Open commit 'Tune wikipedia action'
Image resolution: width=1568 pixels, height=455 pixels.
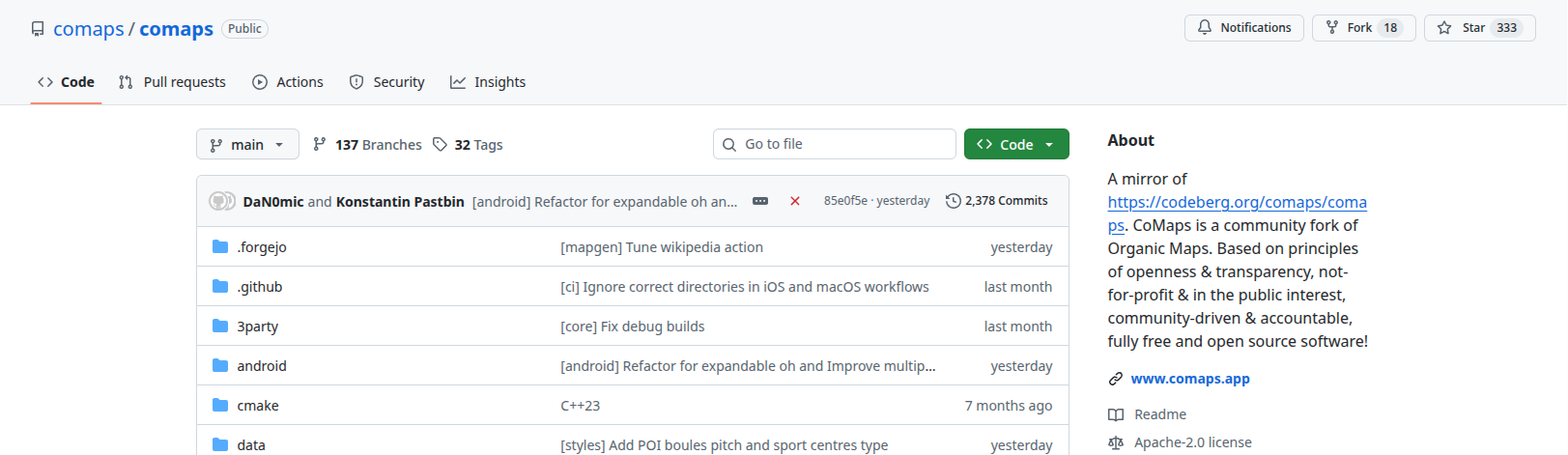pyautogui.click(x=662, y=247)
